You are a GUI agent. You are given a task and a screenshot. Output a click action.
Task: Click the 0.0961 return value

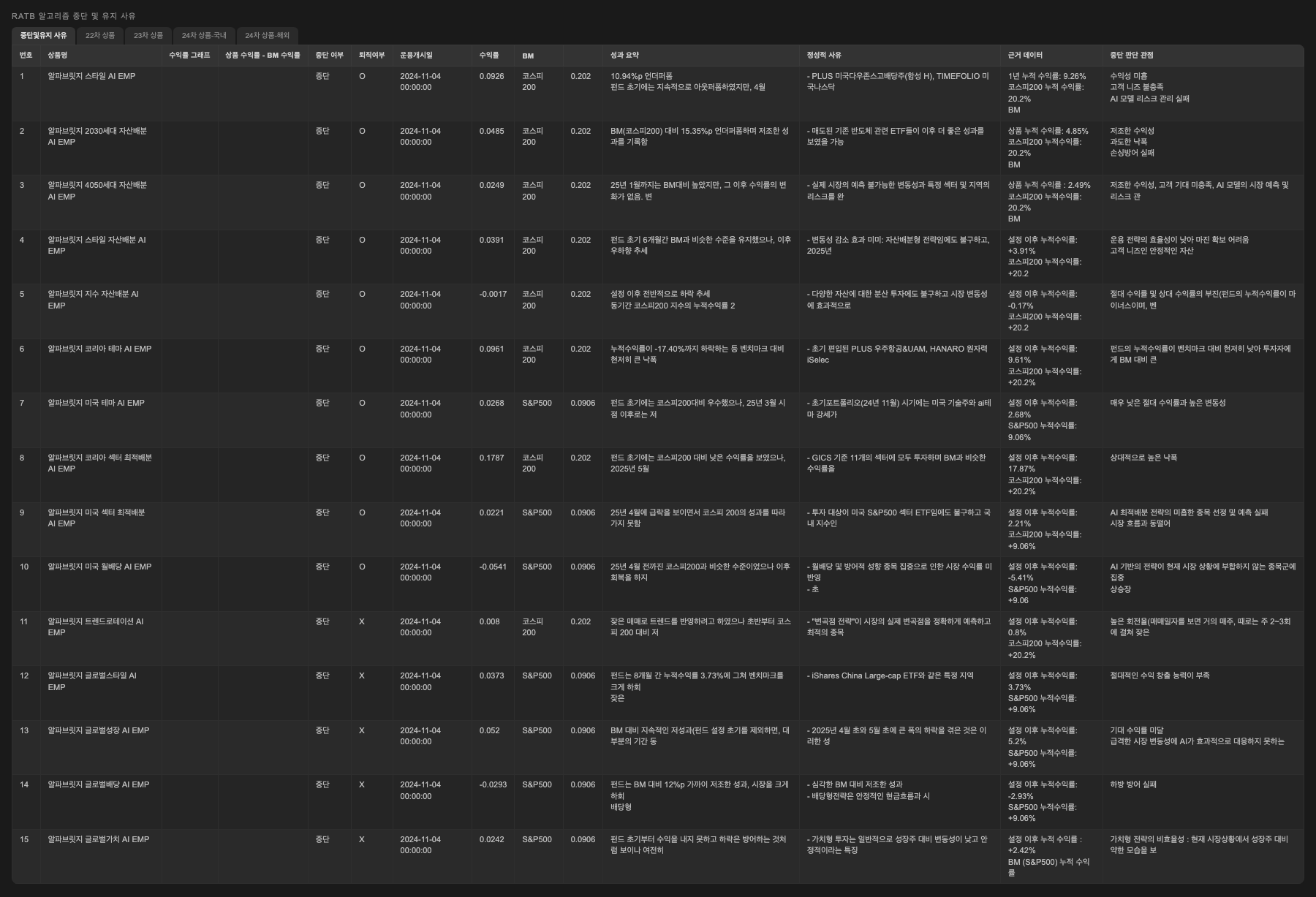tap(491, 349)
